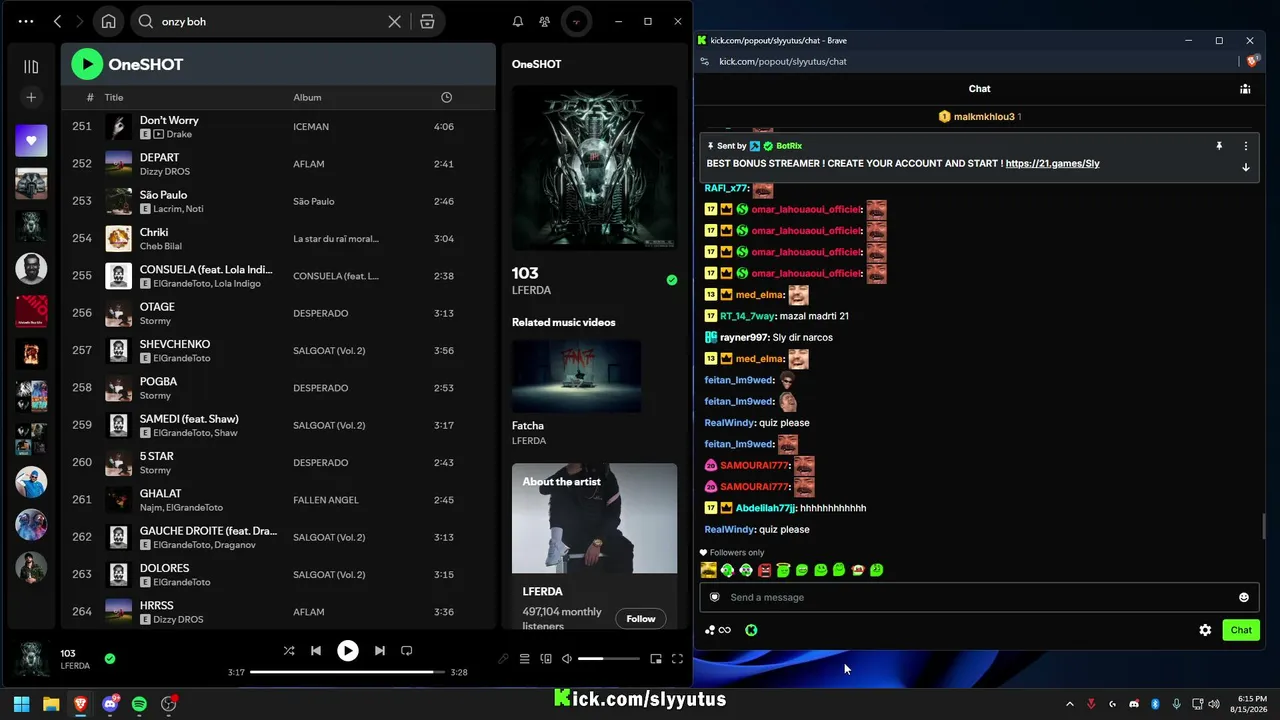Select the track SHEVCHENKO
Image resolution: width=1280 pixels, height=720 pixels.
pyautogui.click(x=175, y=344)
